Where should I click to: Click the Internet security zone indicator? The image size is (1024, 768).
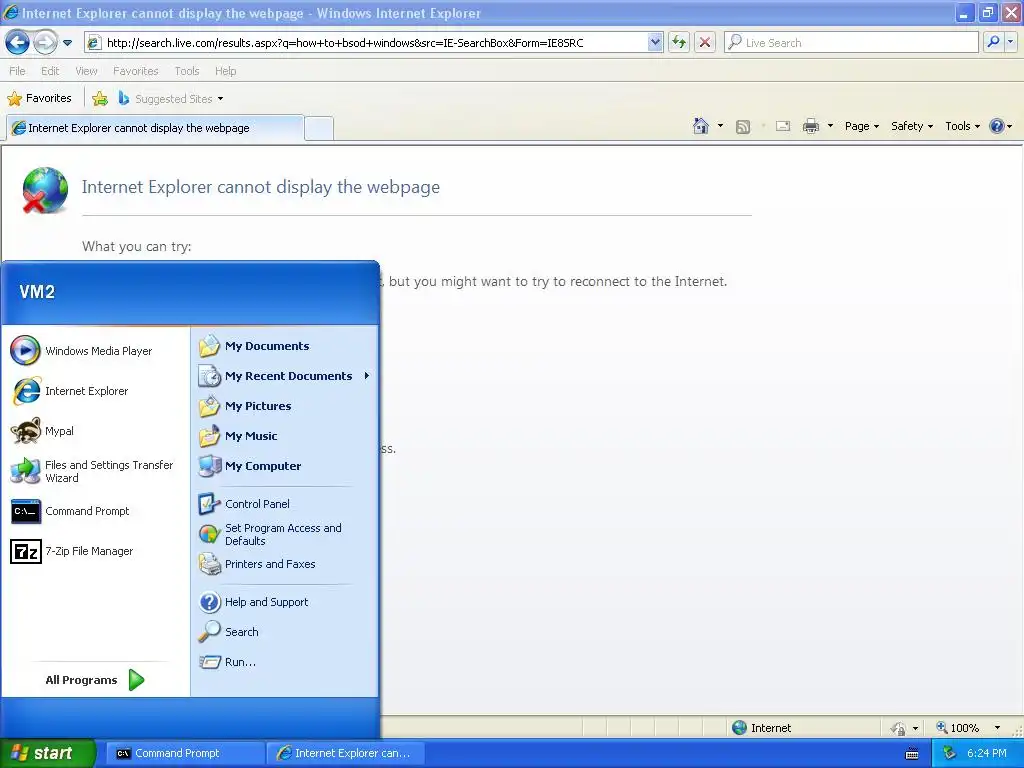(x=761, y=728)
